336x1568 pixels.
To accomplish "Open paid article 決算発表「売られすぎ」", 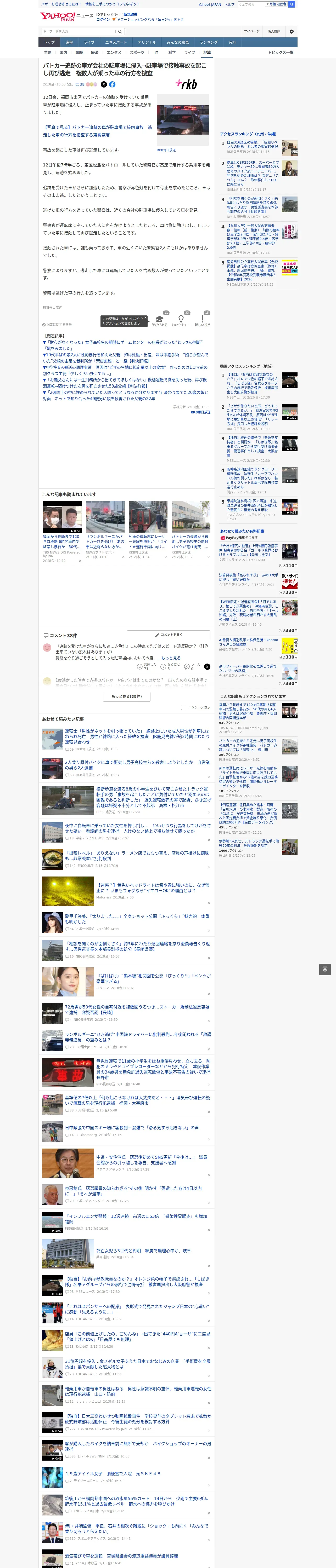I will [249, 577].
